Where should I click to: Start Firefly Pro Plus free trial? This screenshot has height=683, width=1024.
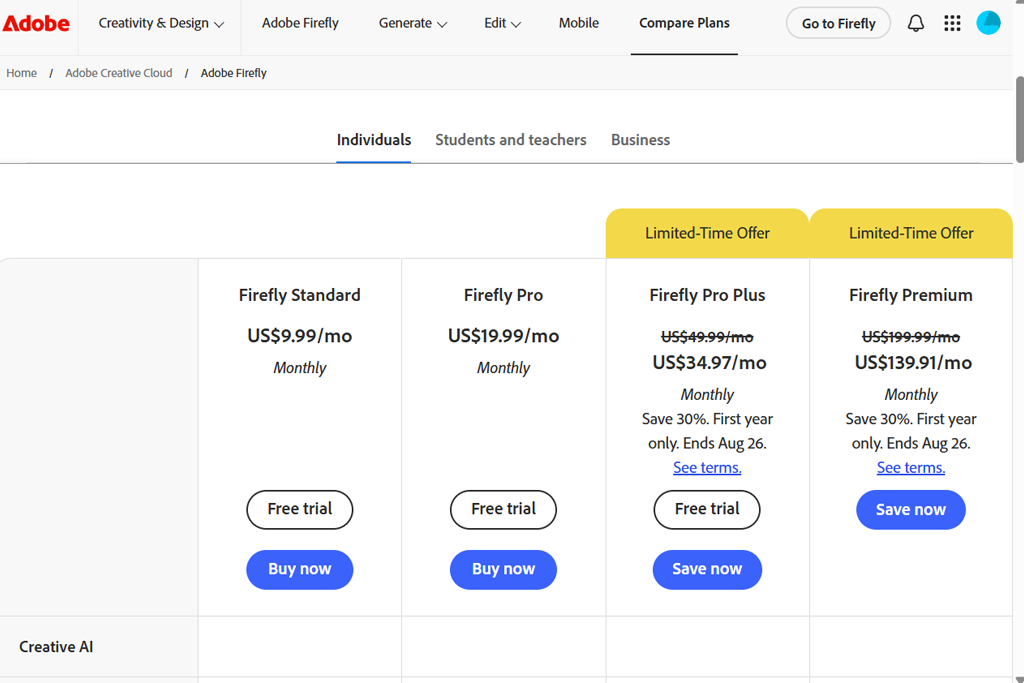707,509
